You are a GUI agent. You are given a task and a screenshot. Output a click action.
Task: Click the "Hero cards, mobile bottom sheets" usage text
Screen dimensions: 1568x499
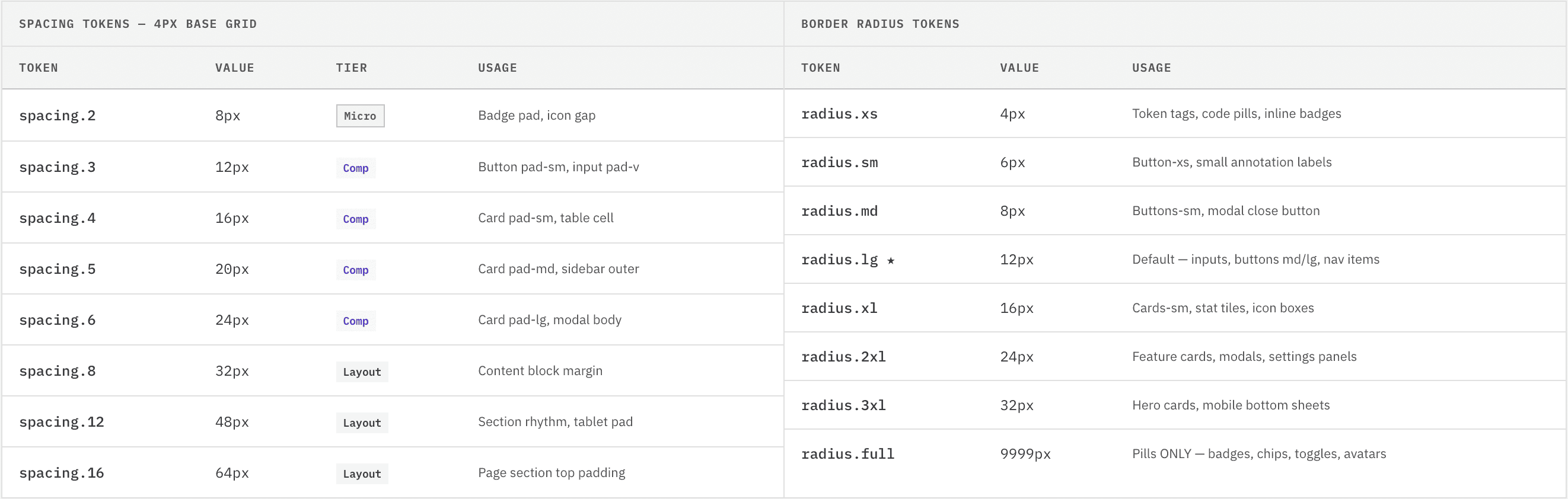[1230, 405]
